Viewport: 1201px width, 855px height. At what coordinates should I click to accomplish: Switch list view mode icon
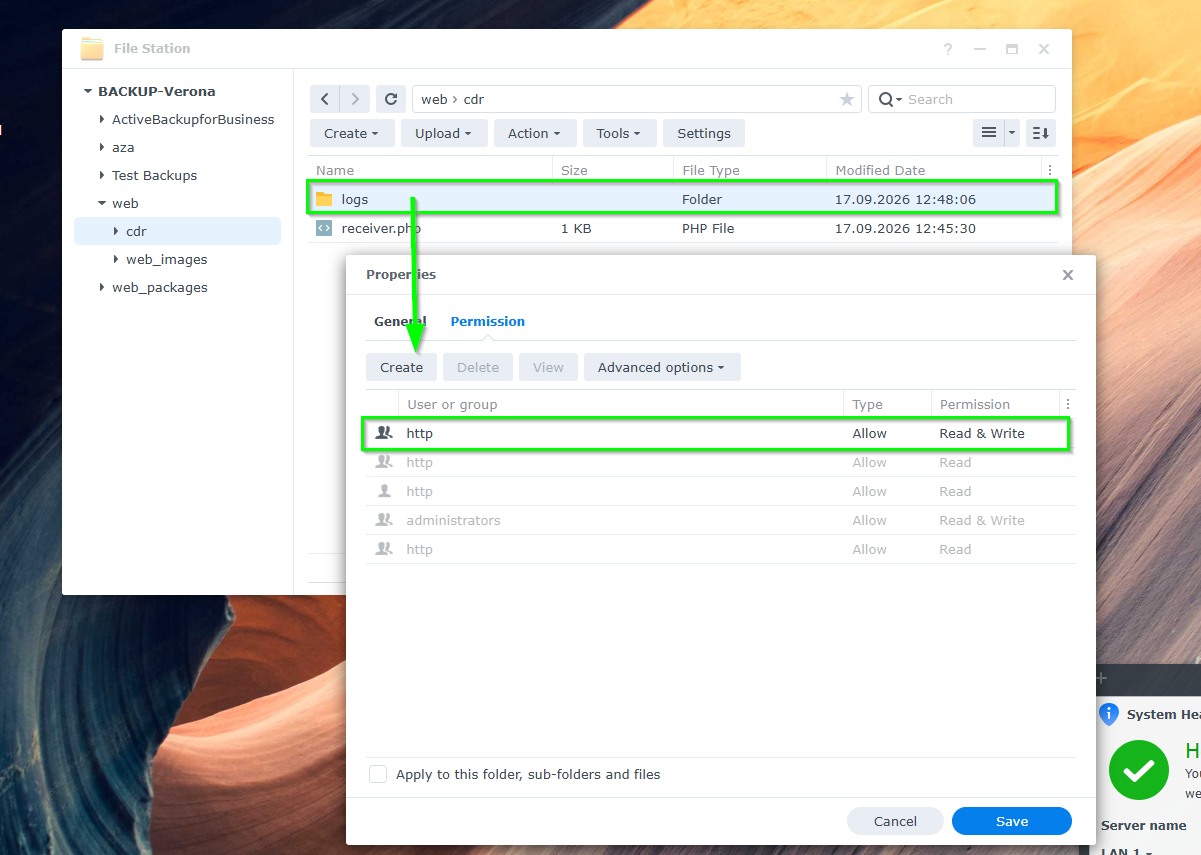coord(988,133)
